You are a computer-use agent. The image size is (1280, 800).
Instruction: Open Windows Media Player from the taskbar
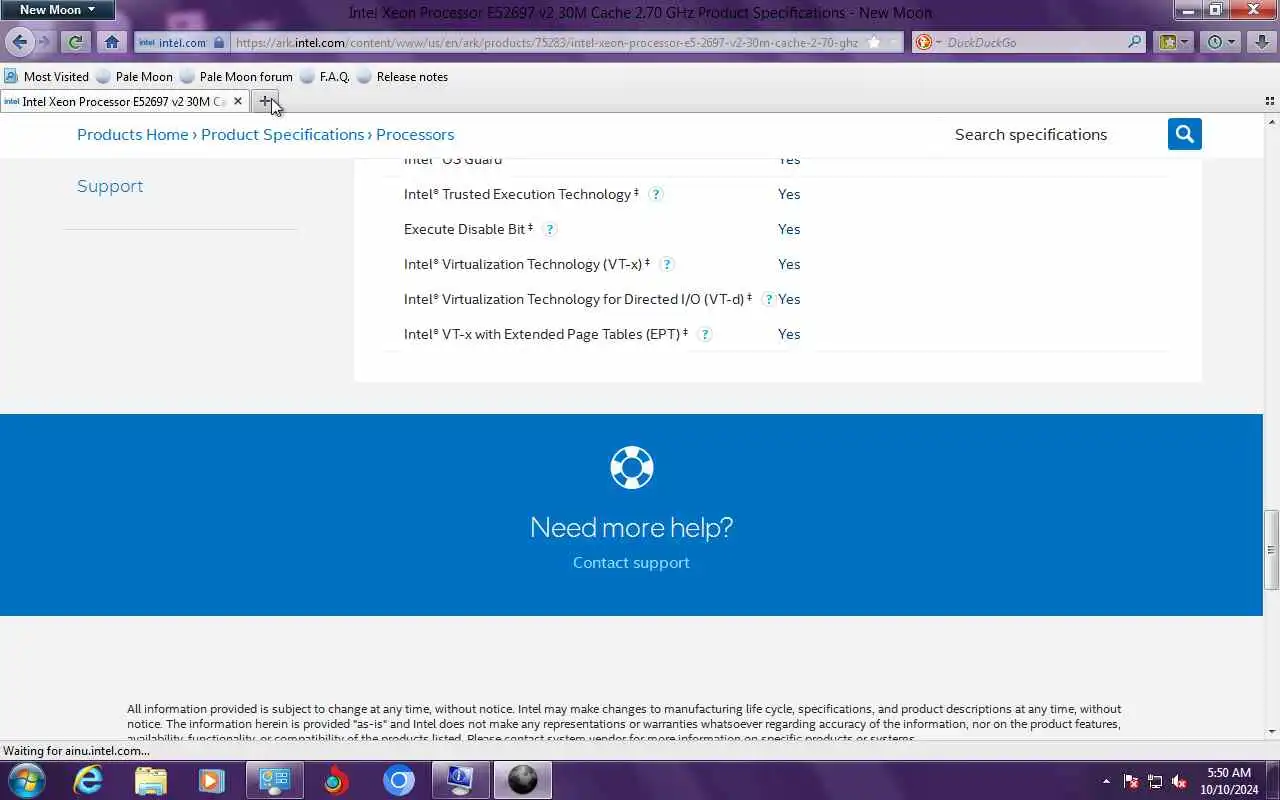[x=212, y=780]
